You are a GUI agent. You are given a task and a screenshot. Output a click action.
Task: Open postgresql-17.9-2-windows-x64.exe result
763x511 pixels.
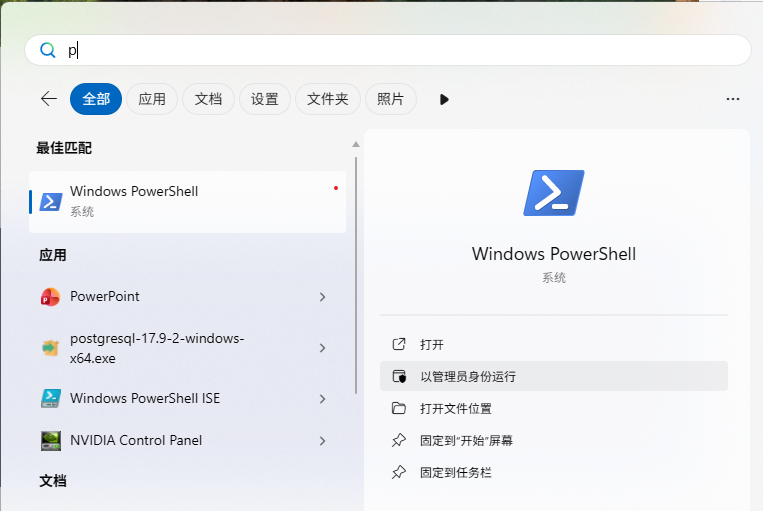pos(187,348)
